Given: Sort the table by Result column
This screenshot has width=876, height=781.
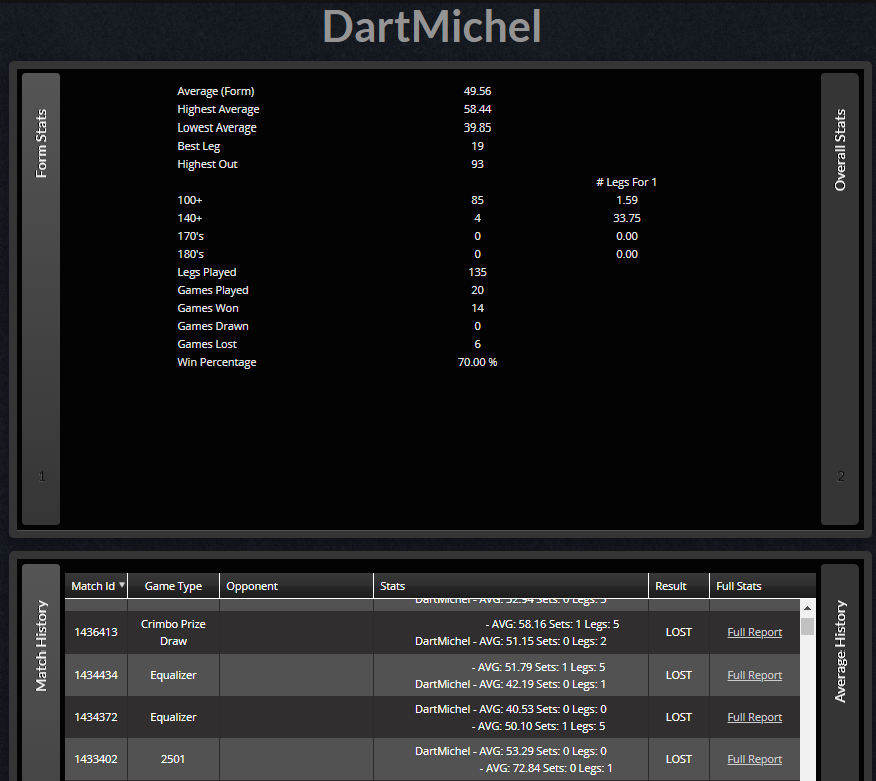Looking at the screenshot, I should coord(670,586).
